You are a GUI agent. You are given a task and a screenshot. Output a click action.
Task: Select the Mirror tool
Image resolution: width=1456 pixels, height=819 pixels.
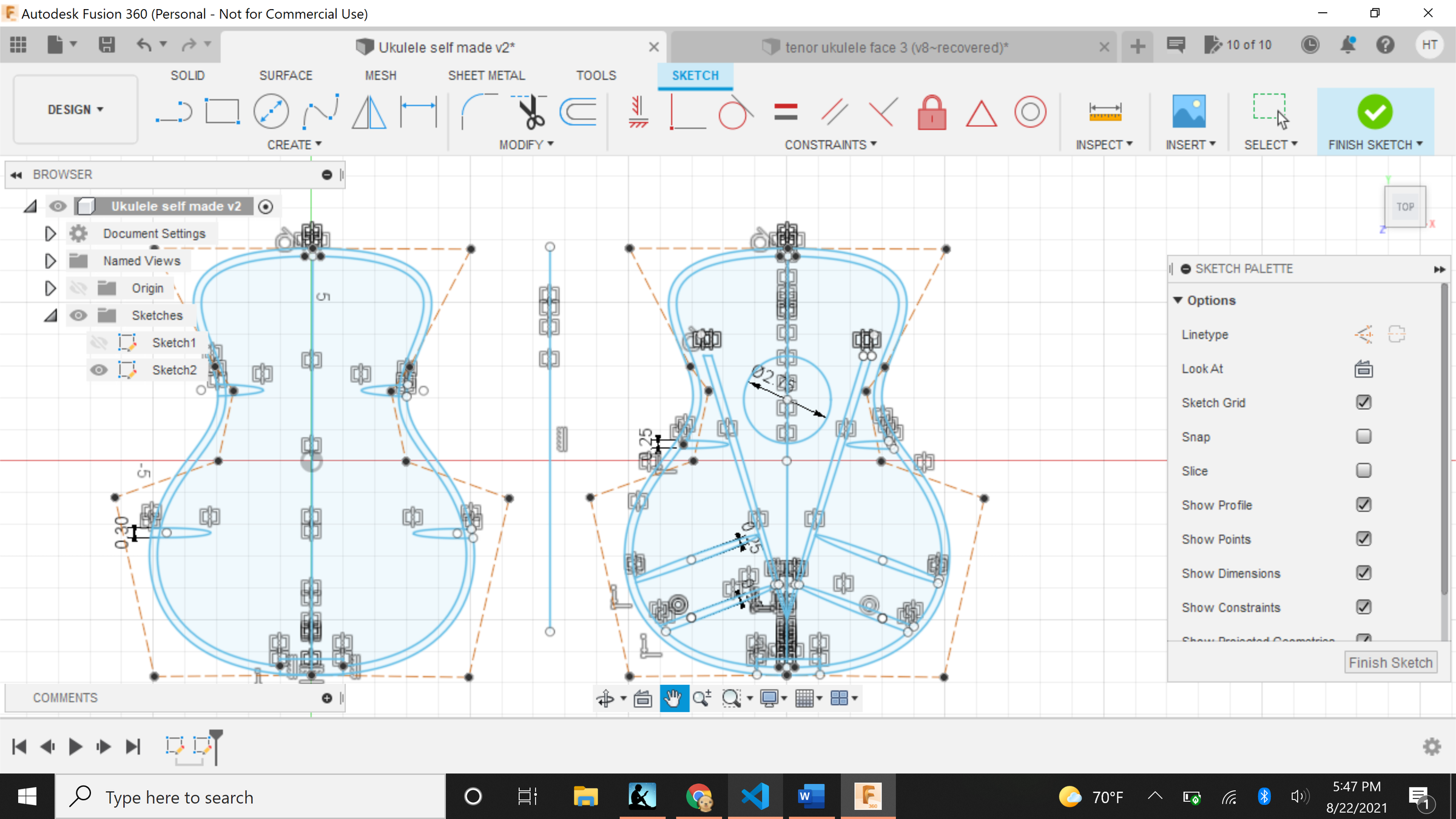(x=369, y=112)
